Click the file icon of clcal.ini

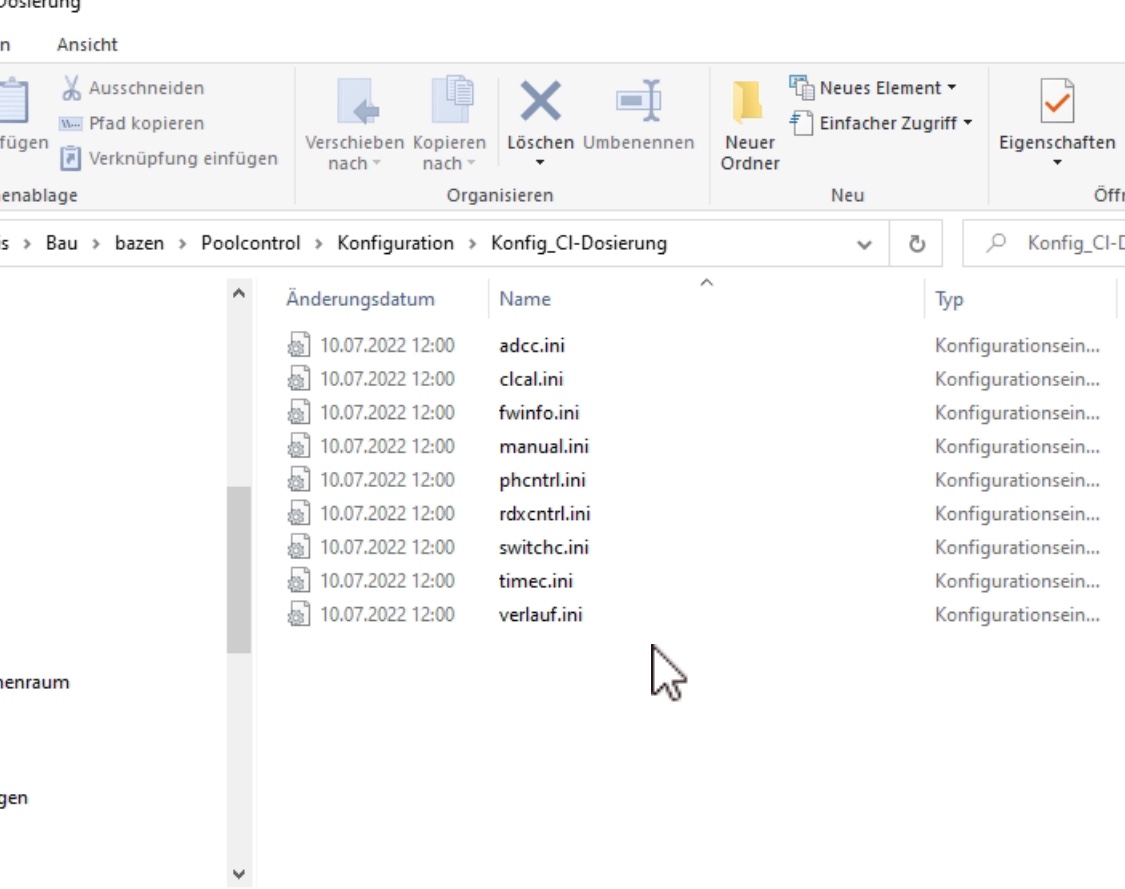point(298,379)
